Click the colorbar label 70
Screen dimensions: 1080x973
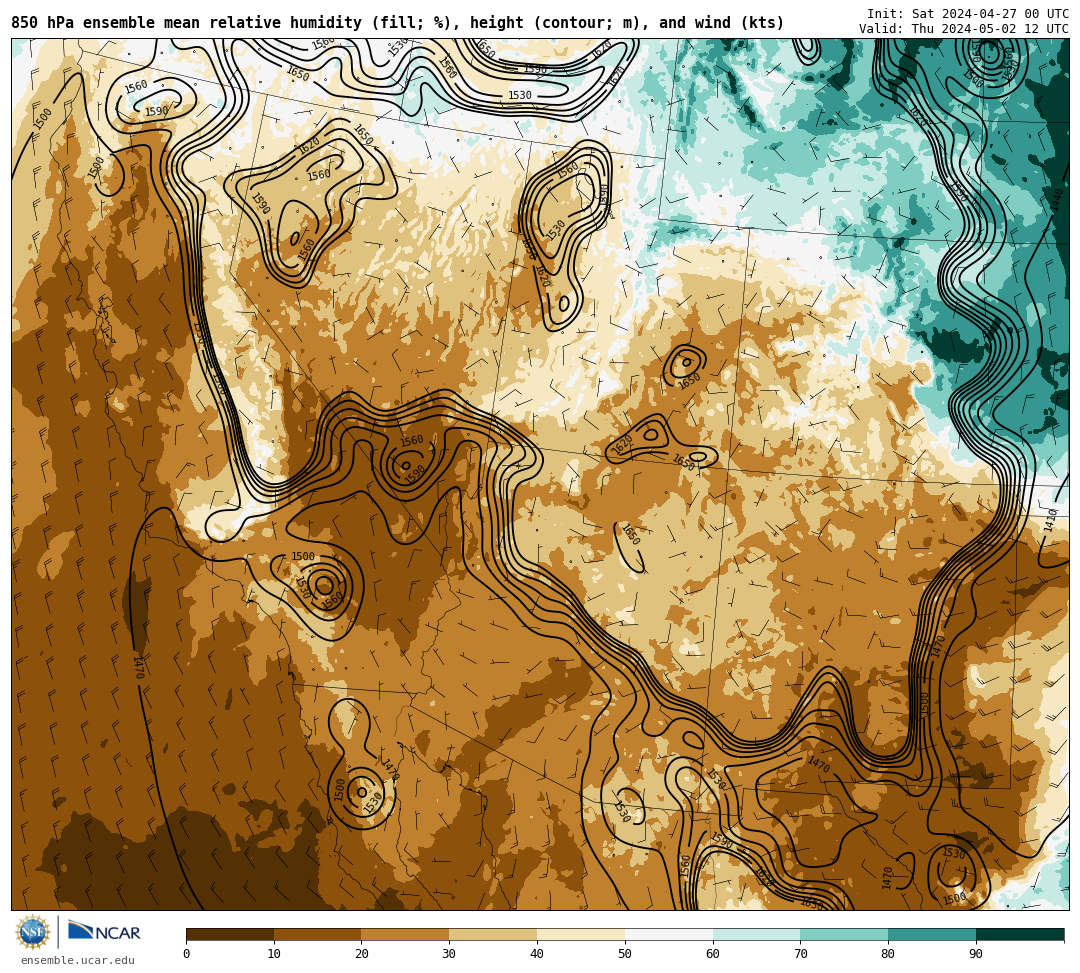click(800, 954)
